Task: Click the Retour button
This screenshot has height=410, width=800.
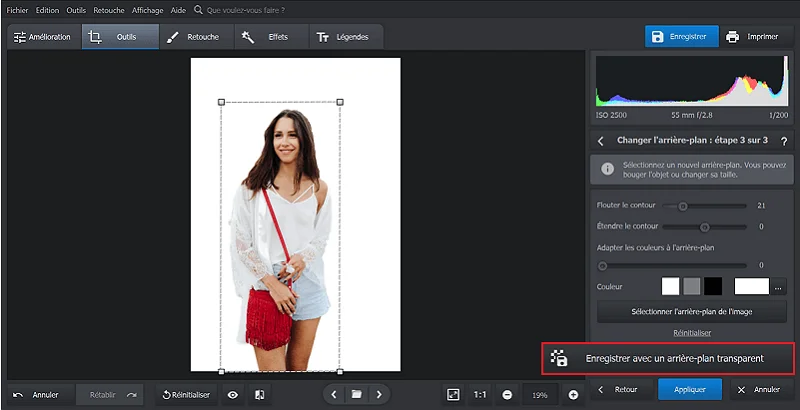Action: [x=621, y=390]
